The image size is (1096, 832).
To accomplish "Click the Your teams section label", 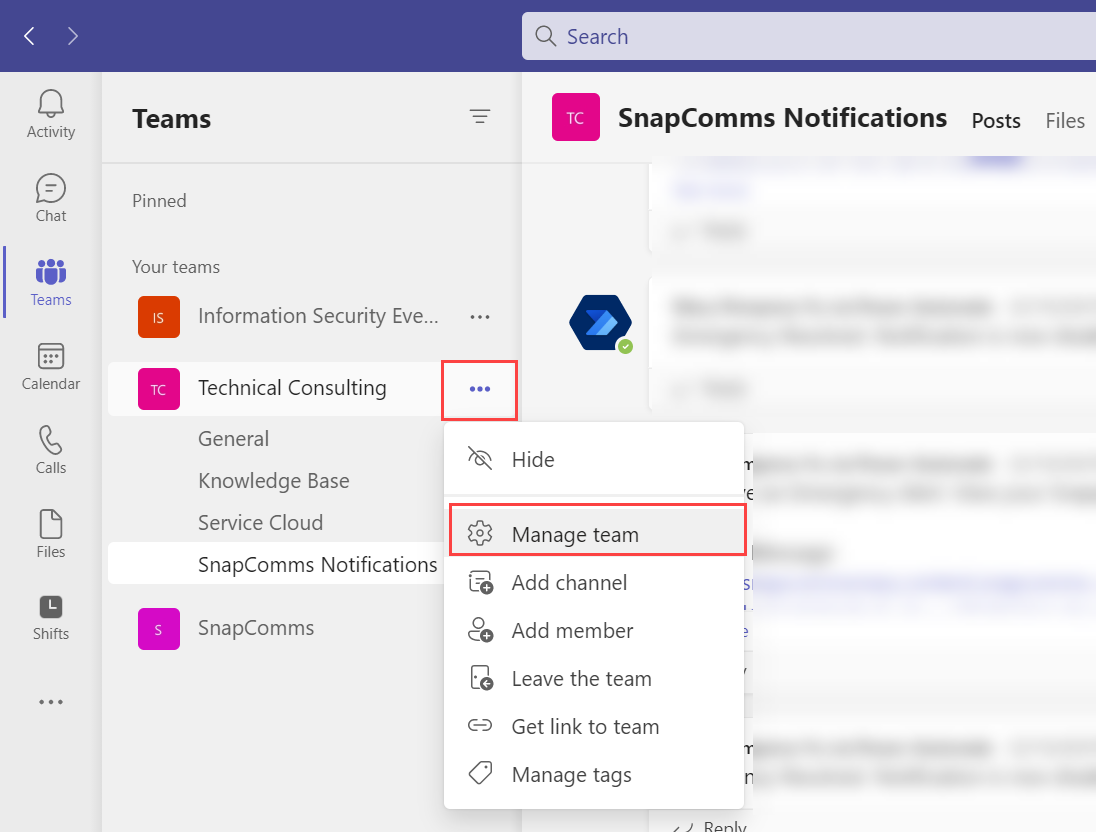I will pos(176,267).
